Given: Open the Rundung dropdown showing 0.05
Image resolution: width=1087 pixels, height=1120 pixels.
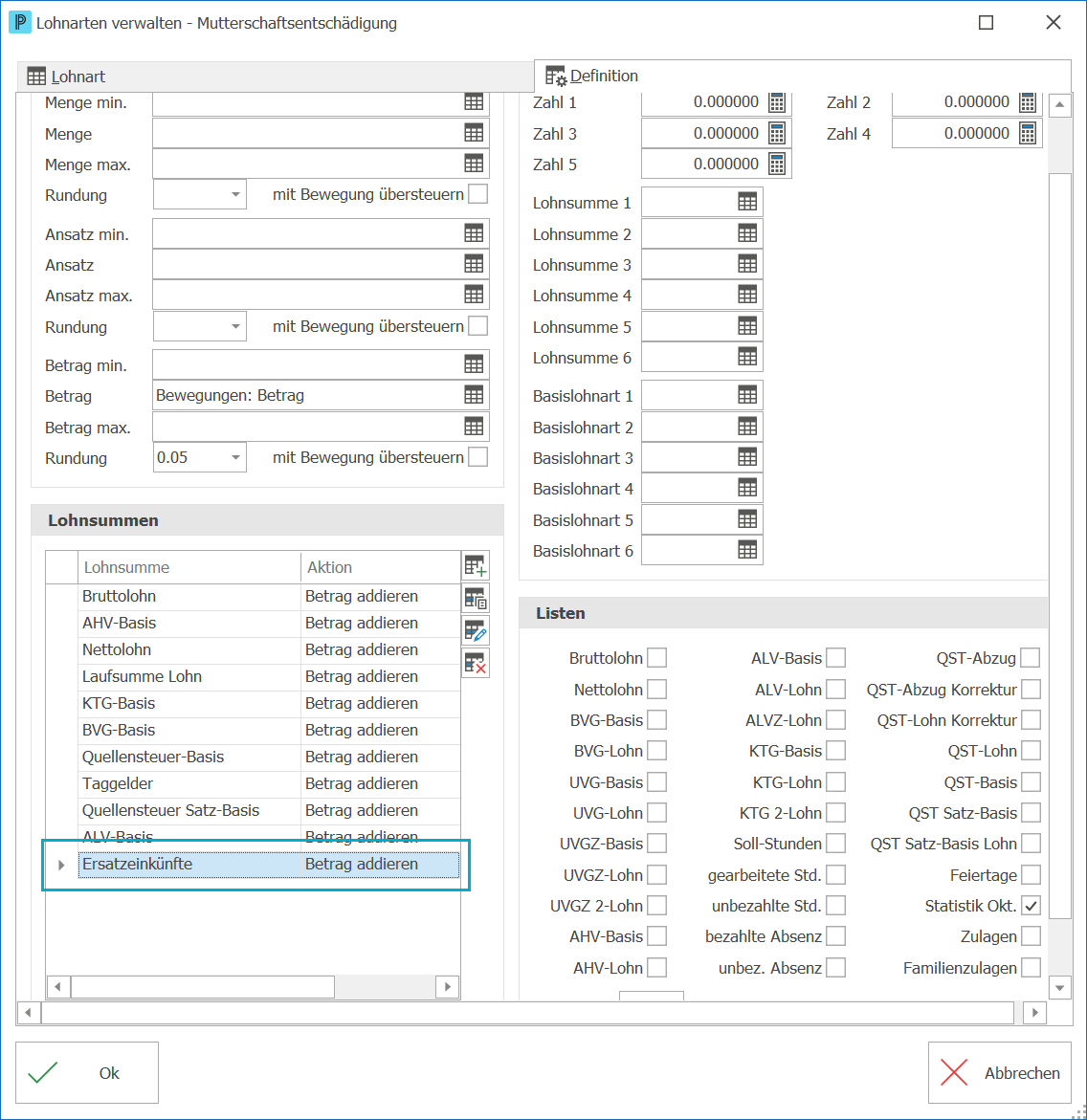Looking at the screenshot, I should [199, 458].
